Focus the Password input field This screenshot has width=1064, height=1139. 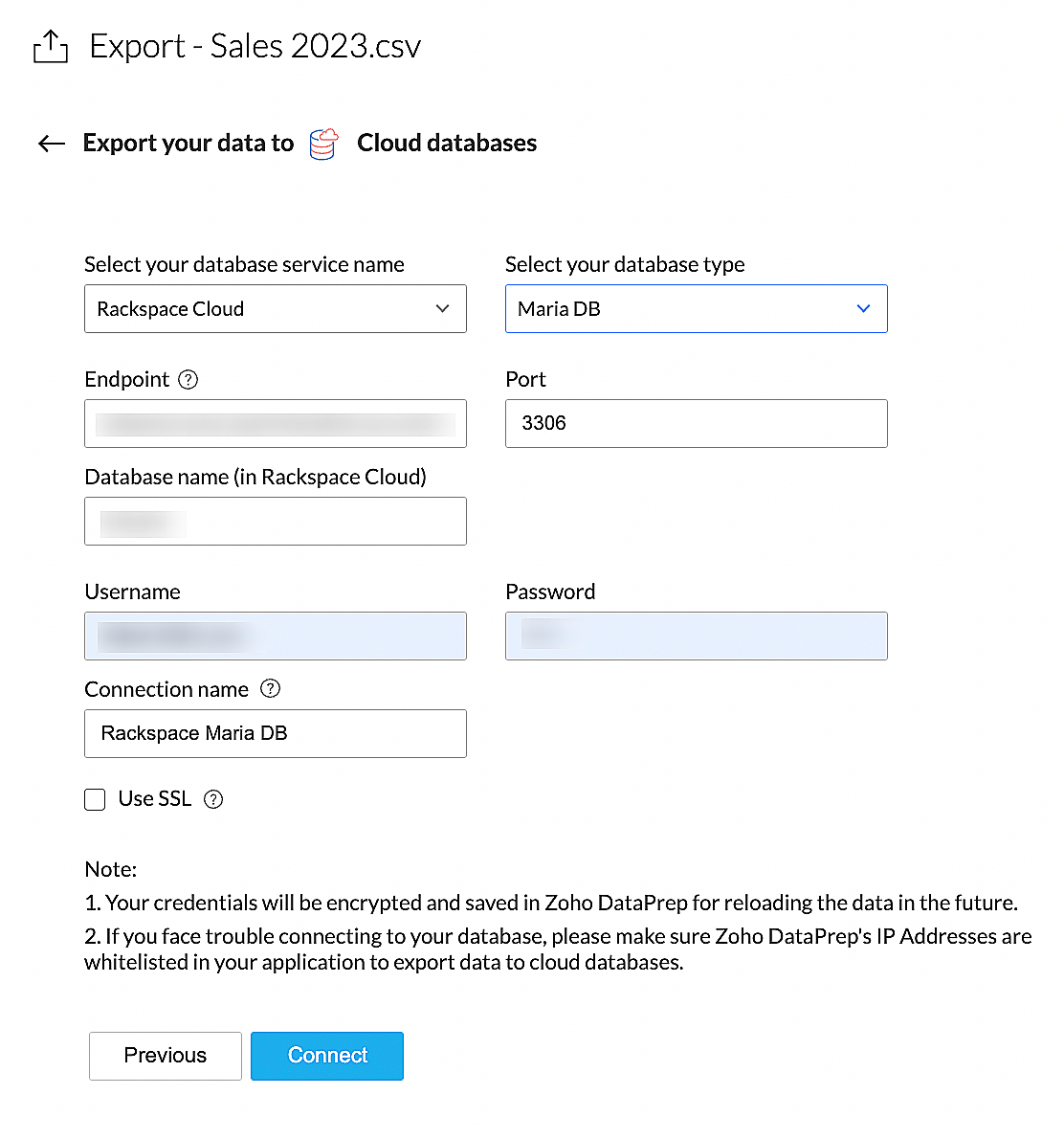point(697,636)
